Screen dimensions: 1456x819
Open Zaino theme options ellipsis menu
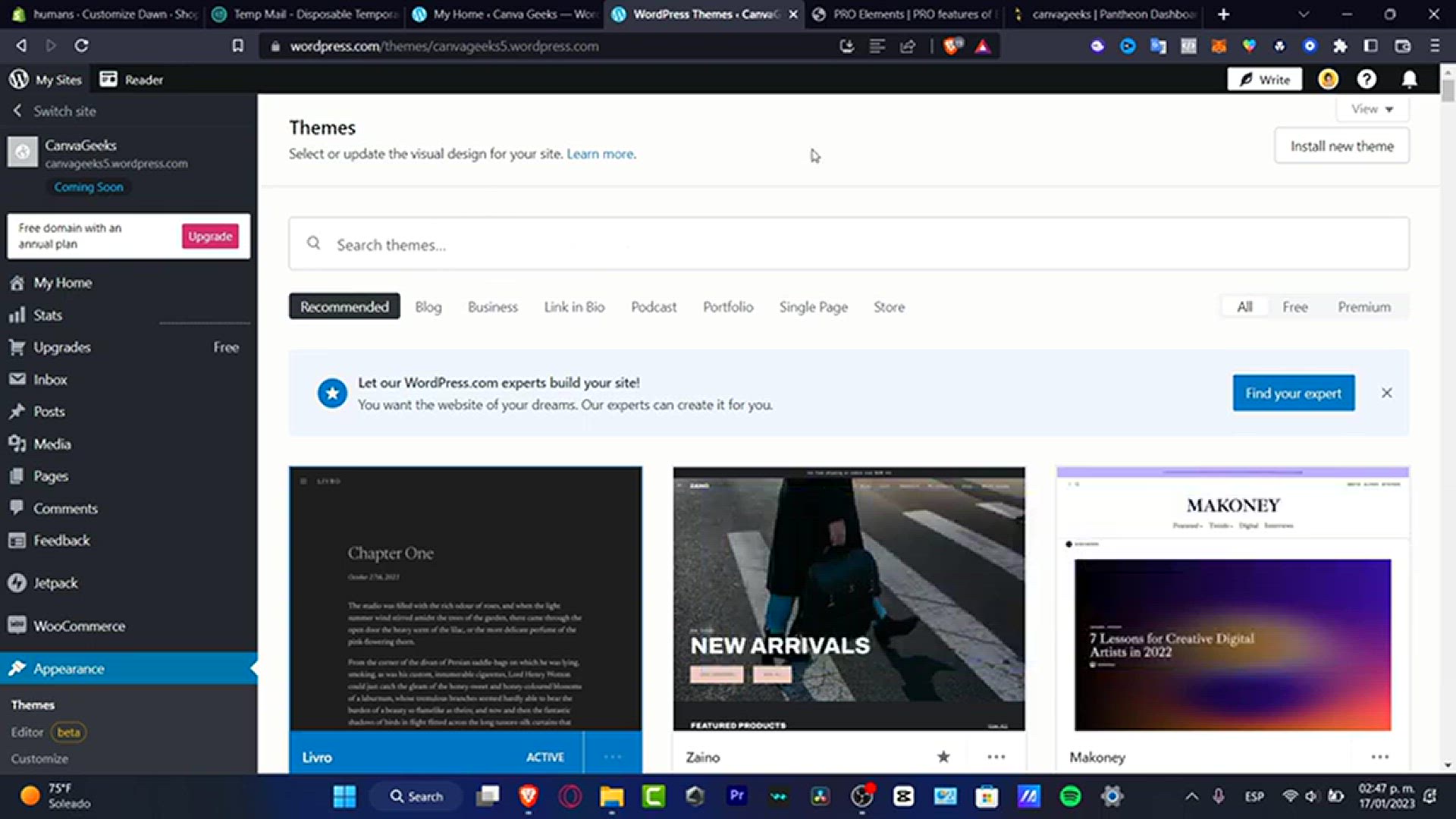(x=996, y=757)
